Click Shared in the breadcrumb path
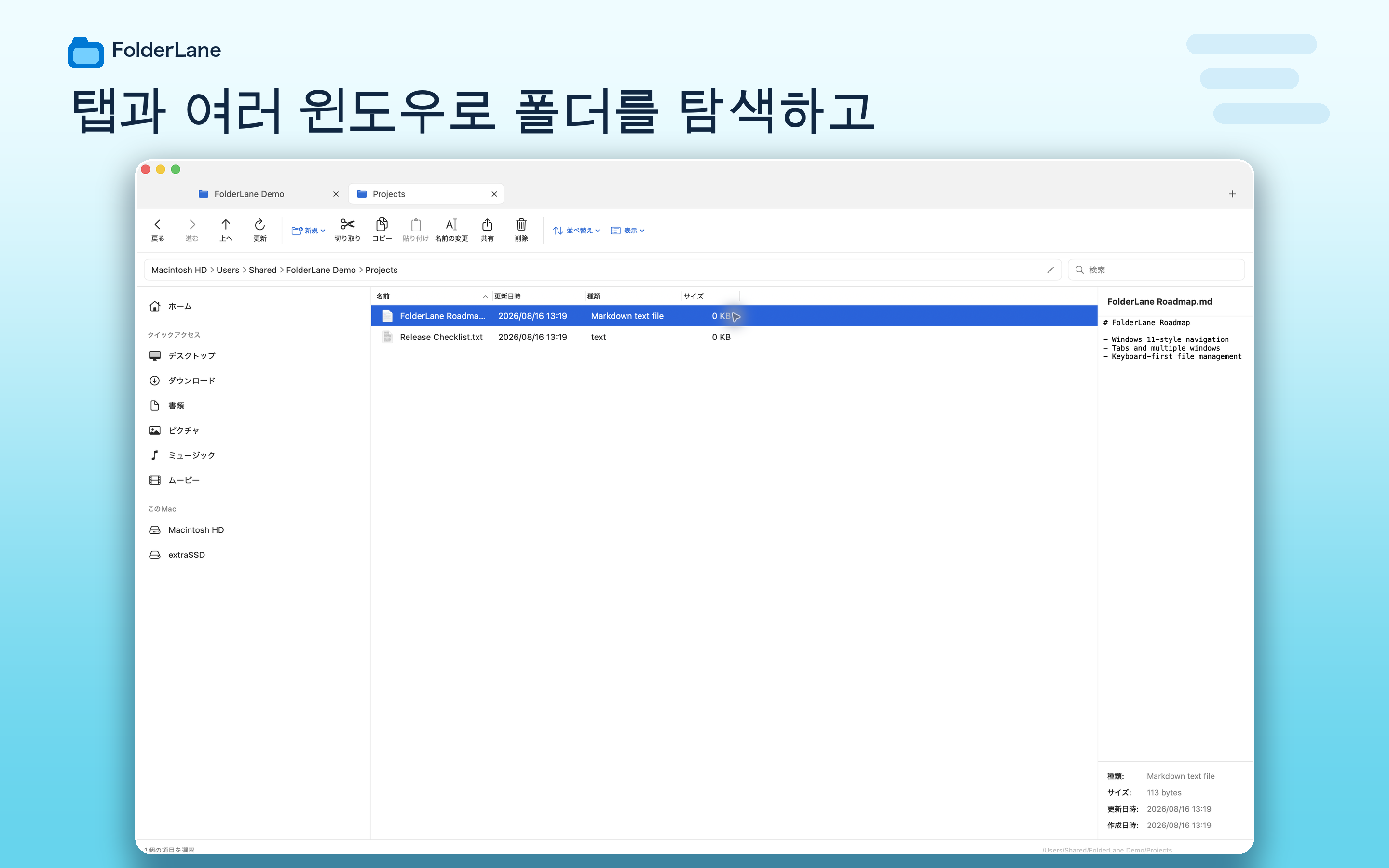The image size is (1389, 868). [x=262, y=270]
